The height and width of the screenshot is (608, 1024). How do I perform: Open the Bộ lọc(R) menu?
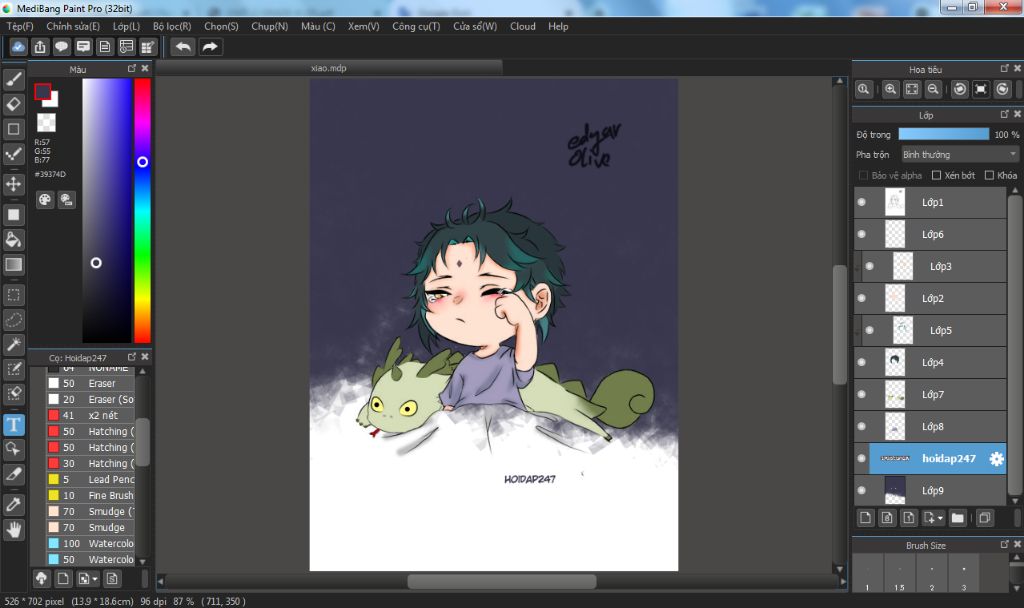pos(172,27)
